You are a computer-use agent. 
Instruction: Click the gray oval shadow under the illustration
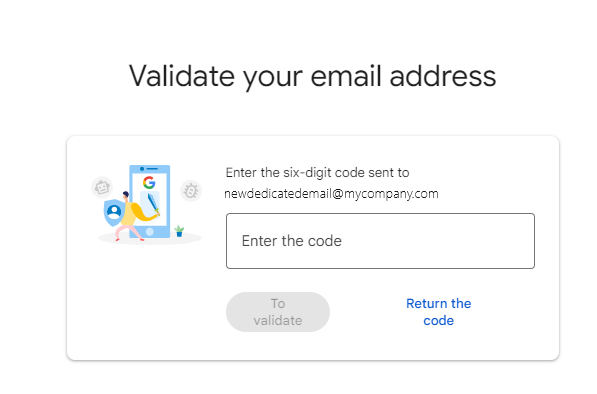tap(150, 239)
